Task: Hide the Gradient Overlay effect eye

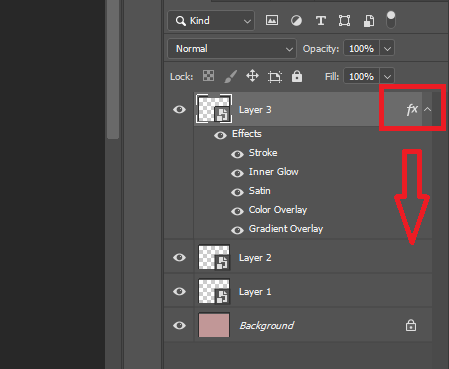Action: click(237, 230)
